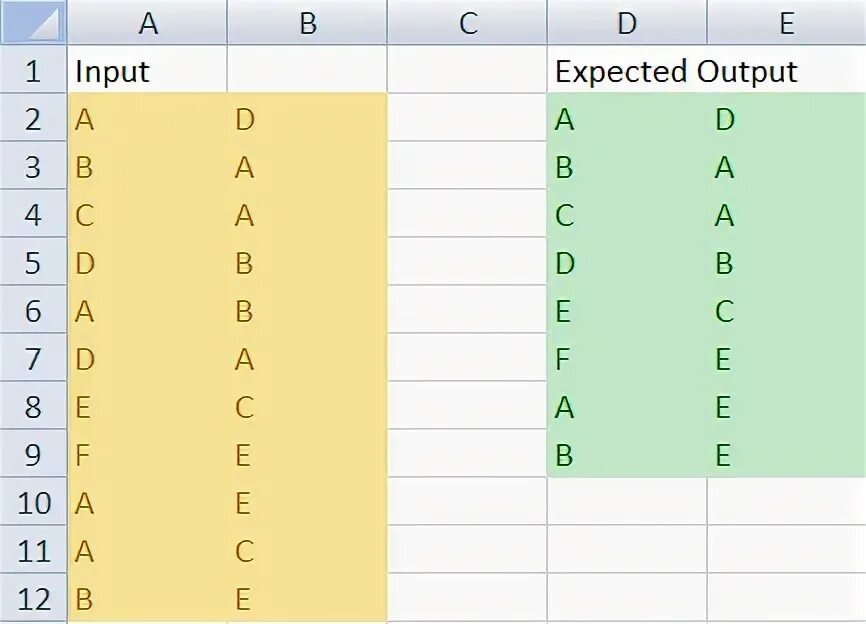Select cell B11 containing C
Screen dimensions: 866x624
coord(308,550)
